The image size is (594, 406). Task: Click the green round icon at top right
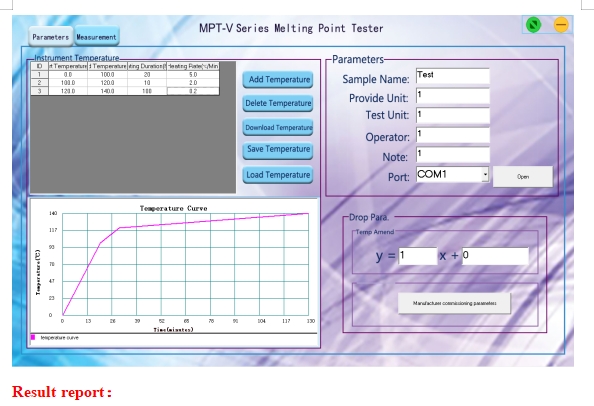tap(533, 25)
